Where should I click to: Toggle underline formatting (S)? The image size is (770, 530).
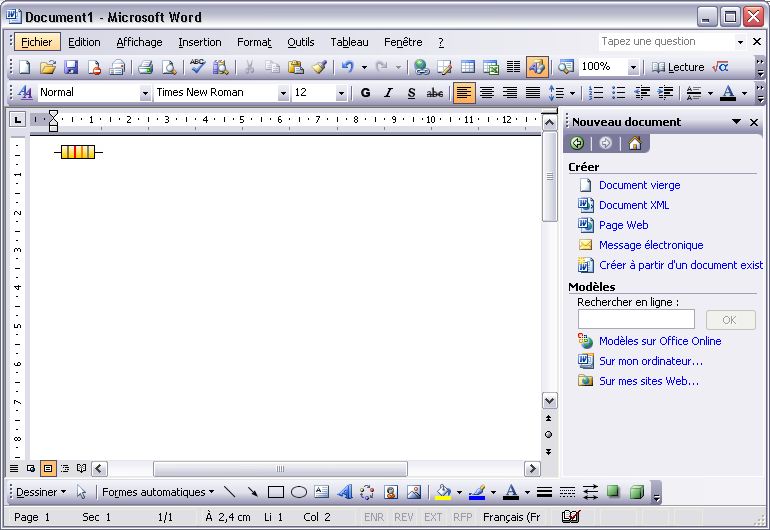412,92
